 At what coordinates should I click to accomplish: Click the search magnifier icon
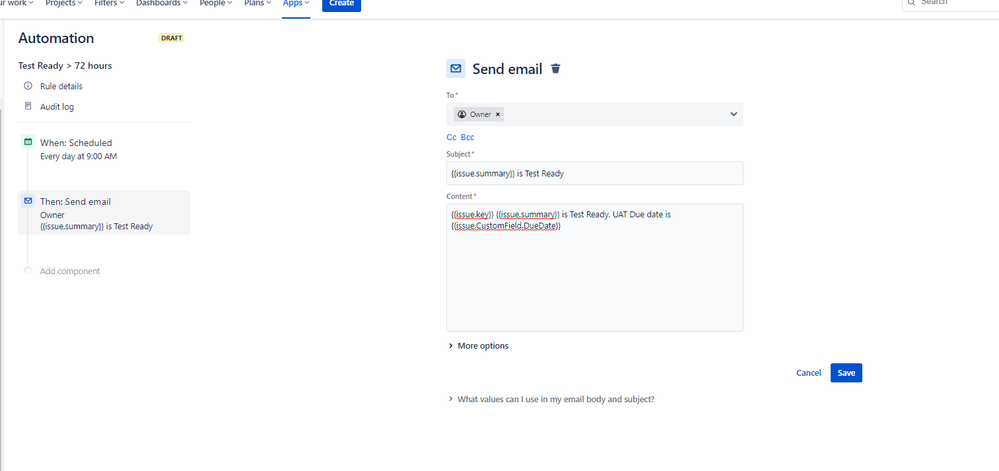(x=911, y=3)
